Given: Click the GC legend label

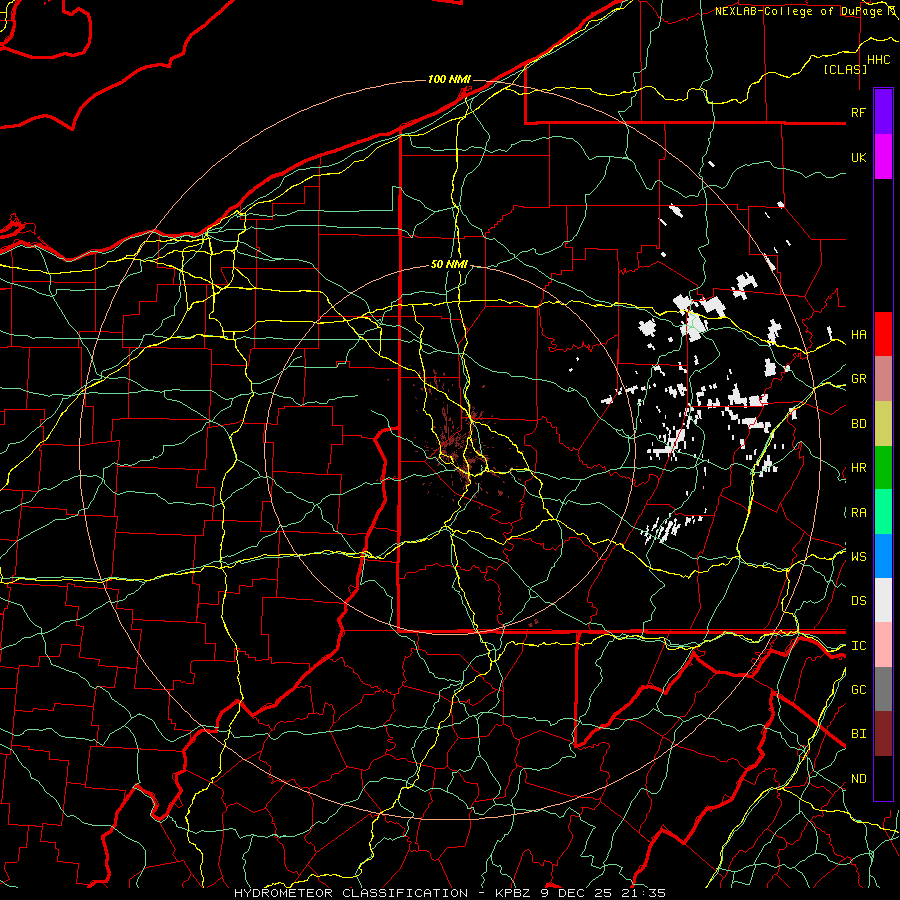Looking at the screenshot, I should pos(858,690).
